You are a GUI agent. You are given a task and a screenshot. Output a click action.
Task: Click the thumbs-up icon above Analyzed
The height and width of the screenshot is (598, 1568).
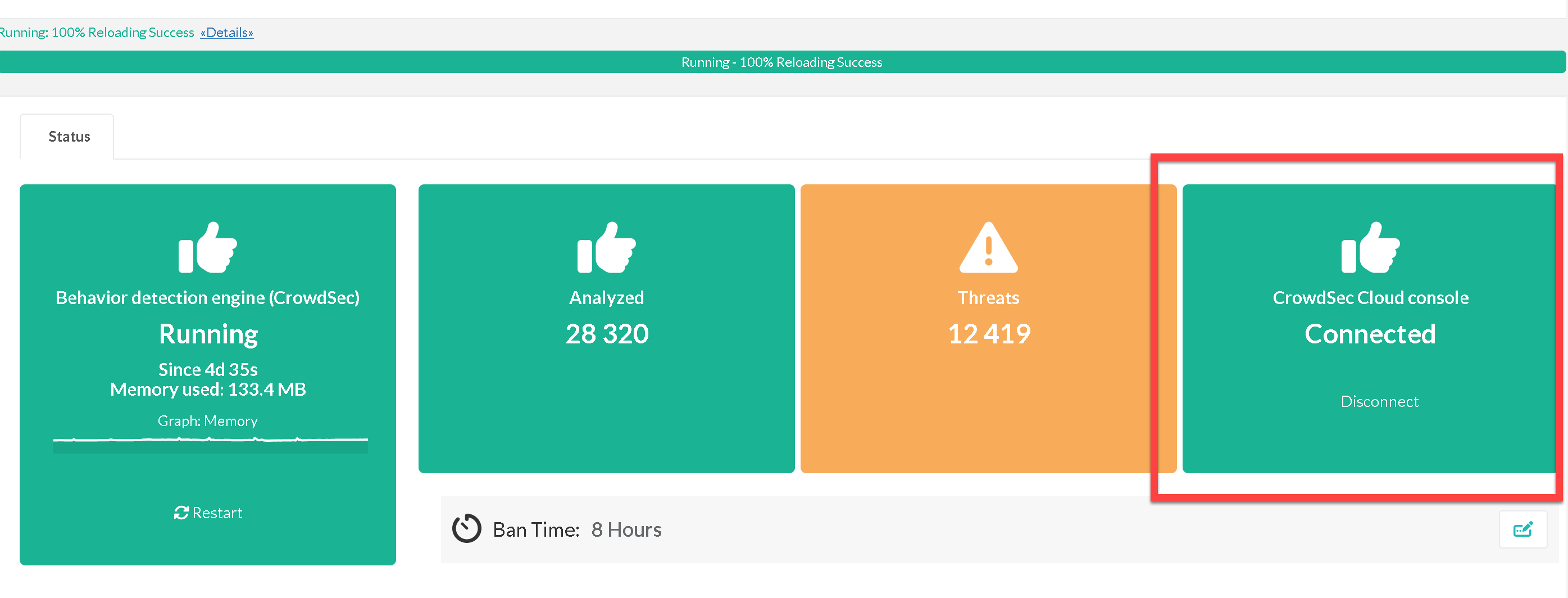[x=606, y=248]
